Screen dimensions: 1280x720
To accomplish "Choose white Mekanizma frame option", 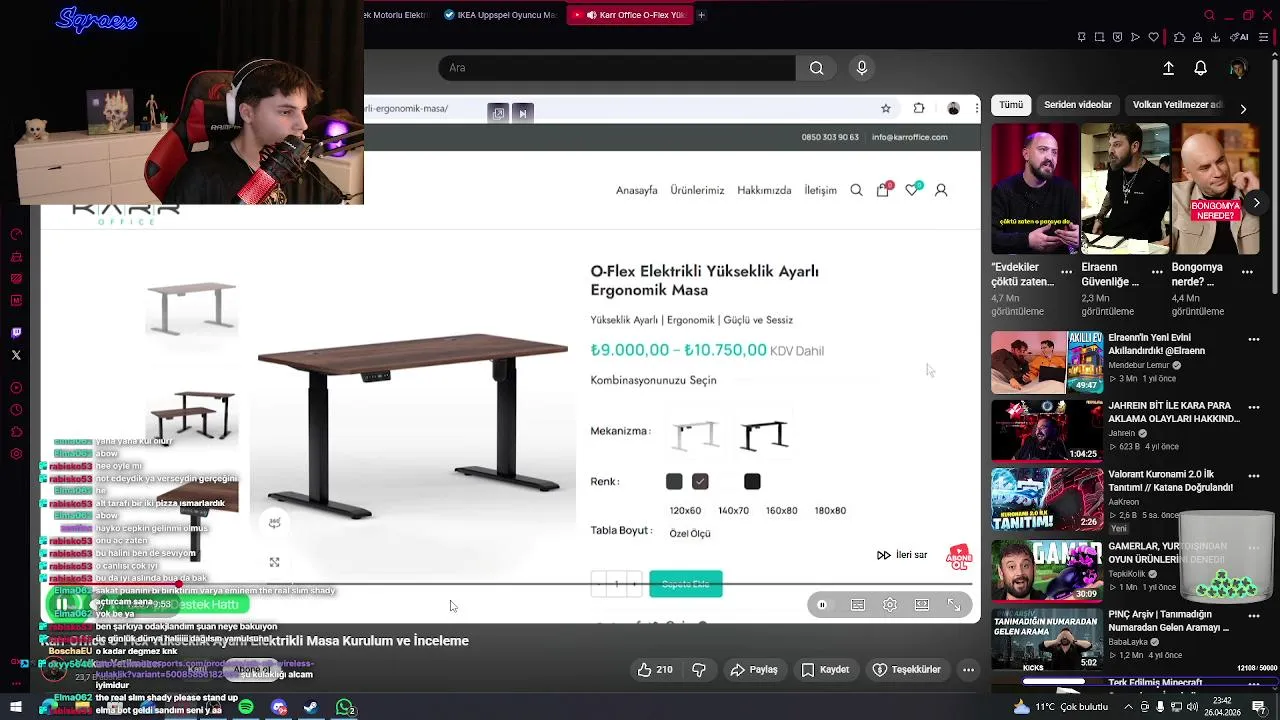I will (x=696, y=434).
